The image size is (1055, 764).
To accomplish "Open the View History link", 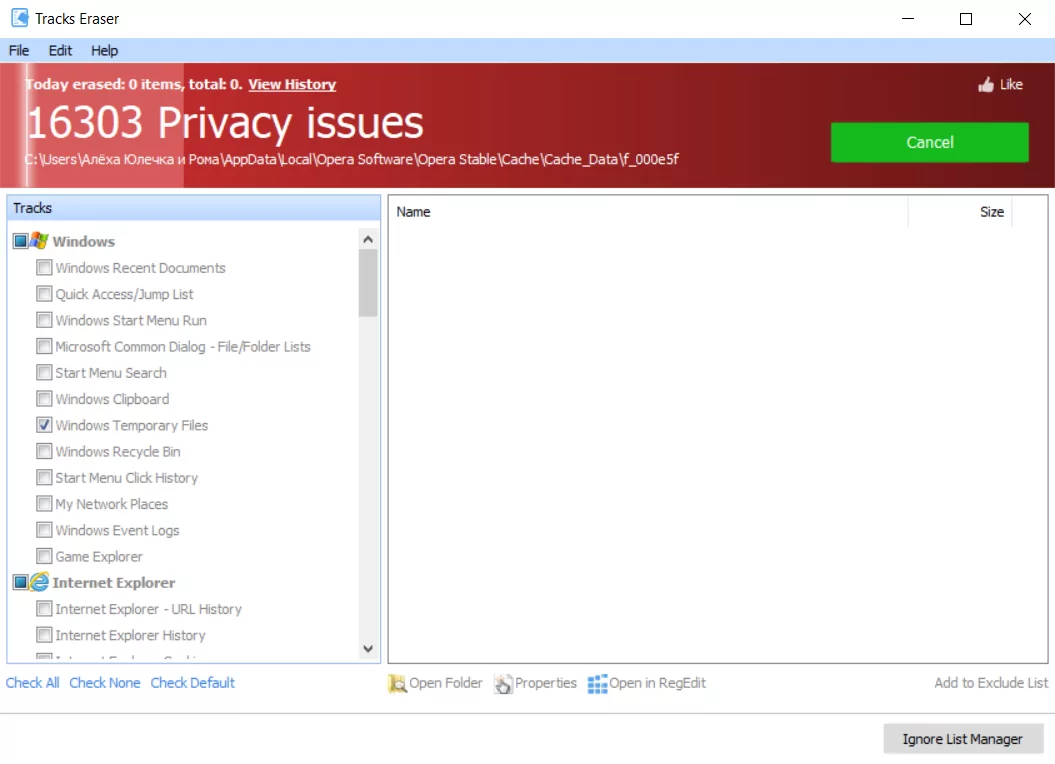I will coord(292,84).
